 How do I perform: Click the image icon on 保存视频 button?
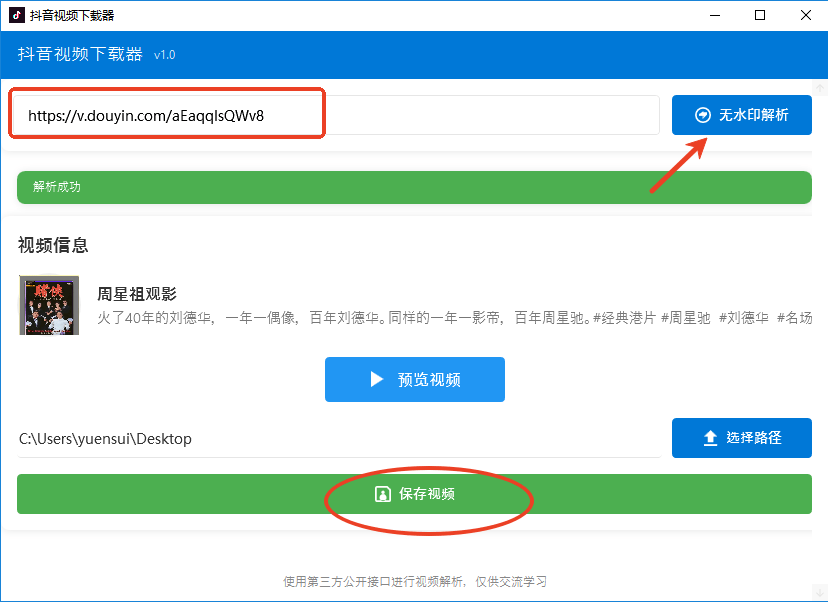coord(383,493)
